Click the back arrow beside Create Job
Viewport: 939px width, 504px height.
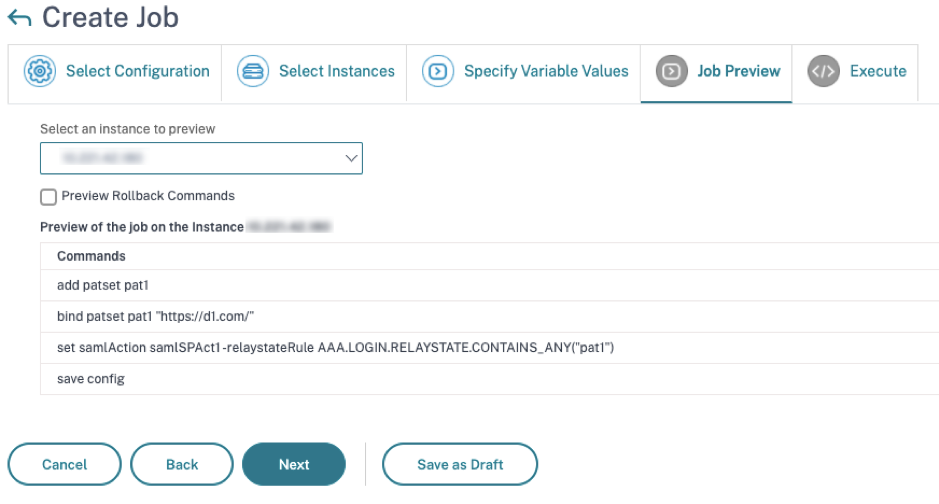19,18
